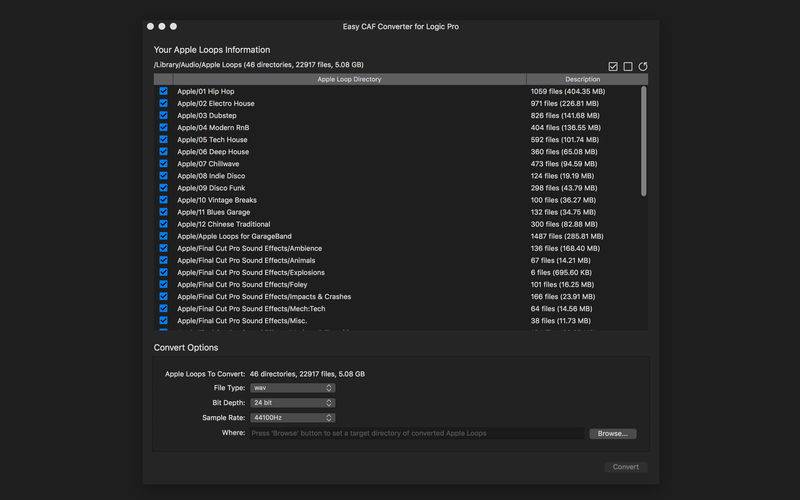
Task: Click the 6 files (695.60 KB) description
Action: click(561, 272)
